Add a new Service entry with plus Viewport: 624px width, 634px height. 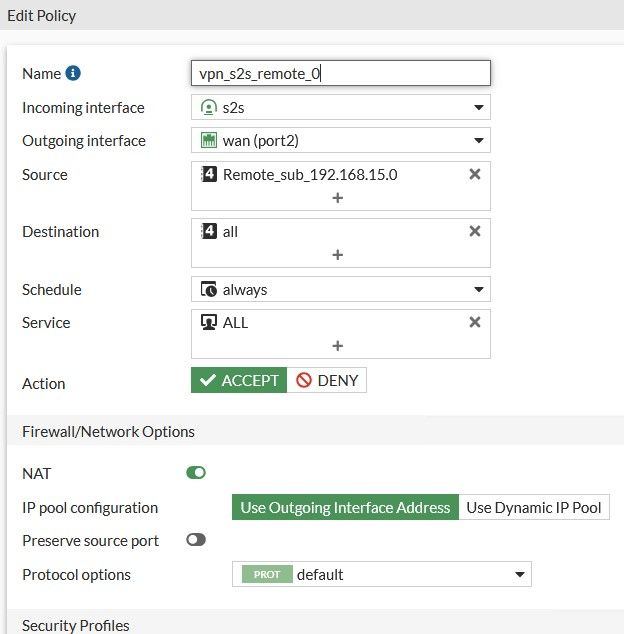click(x=337, y=346)
